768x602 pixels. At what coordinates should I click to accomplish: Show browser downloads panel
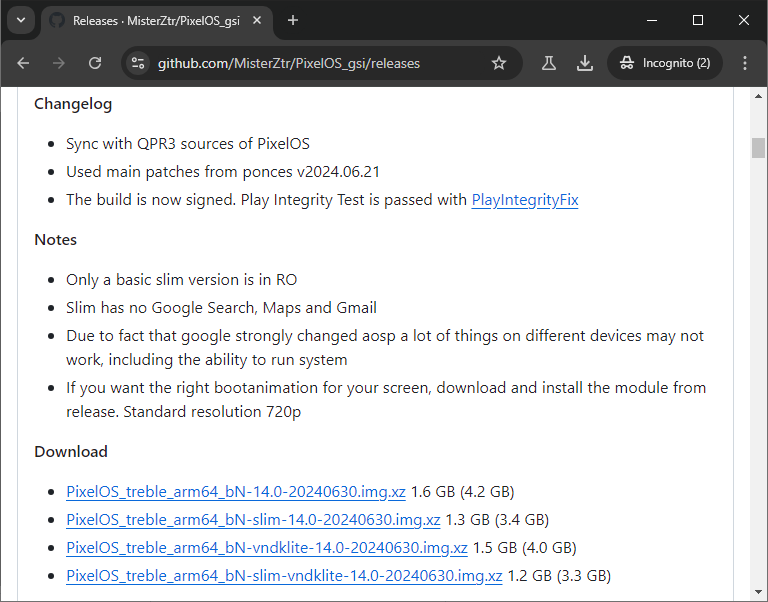click(x=585, y=63)
